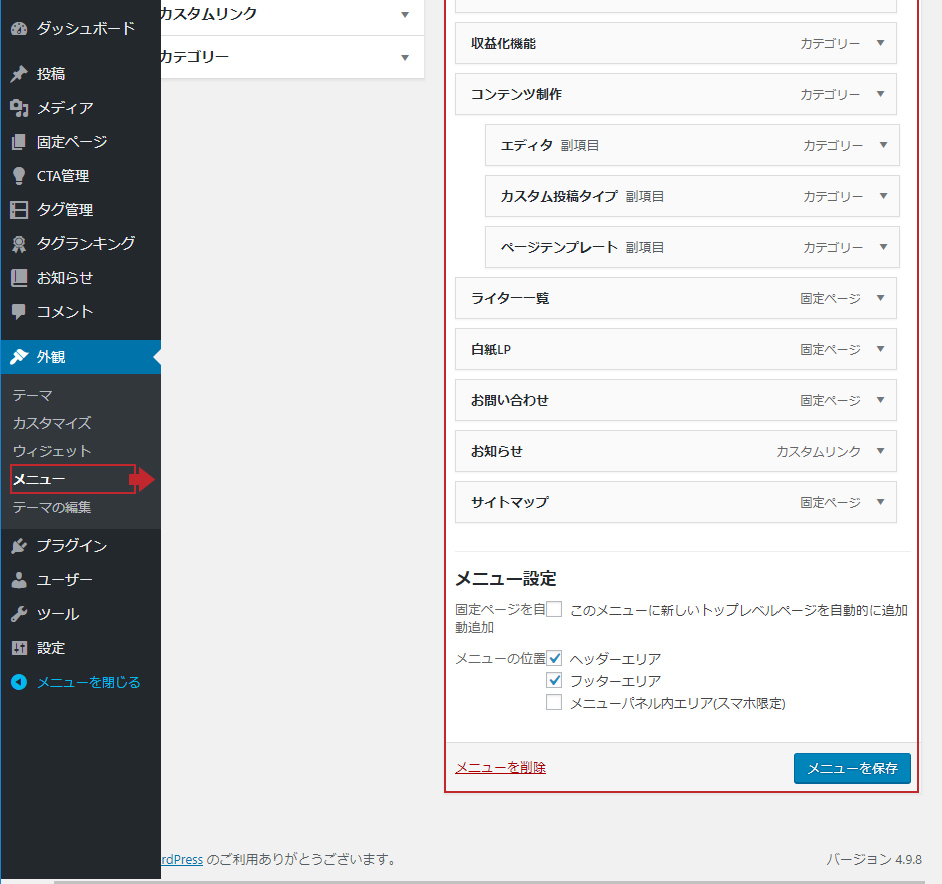Image resolution: width=942 pixels, height=884 pixels.
Task: Expand the カスタムリンク accordion panel
Action: pos(404,14)
